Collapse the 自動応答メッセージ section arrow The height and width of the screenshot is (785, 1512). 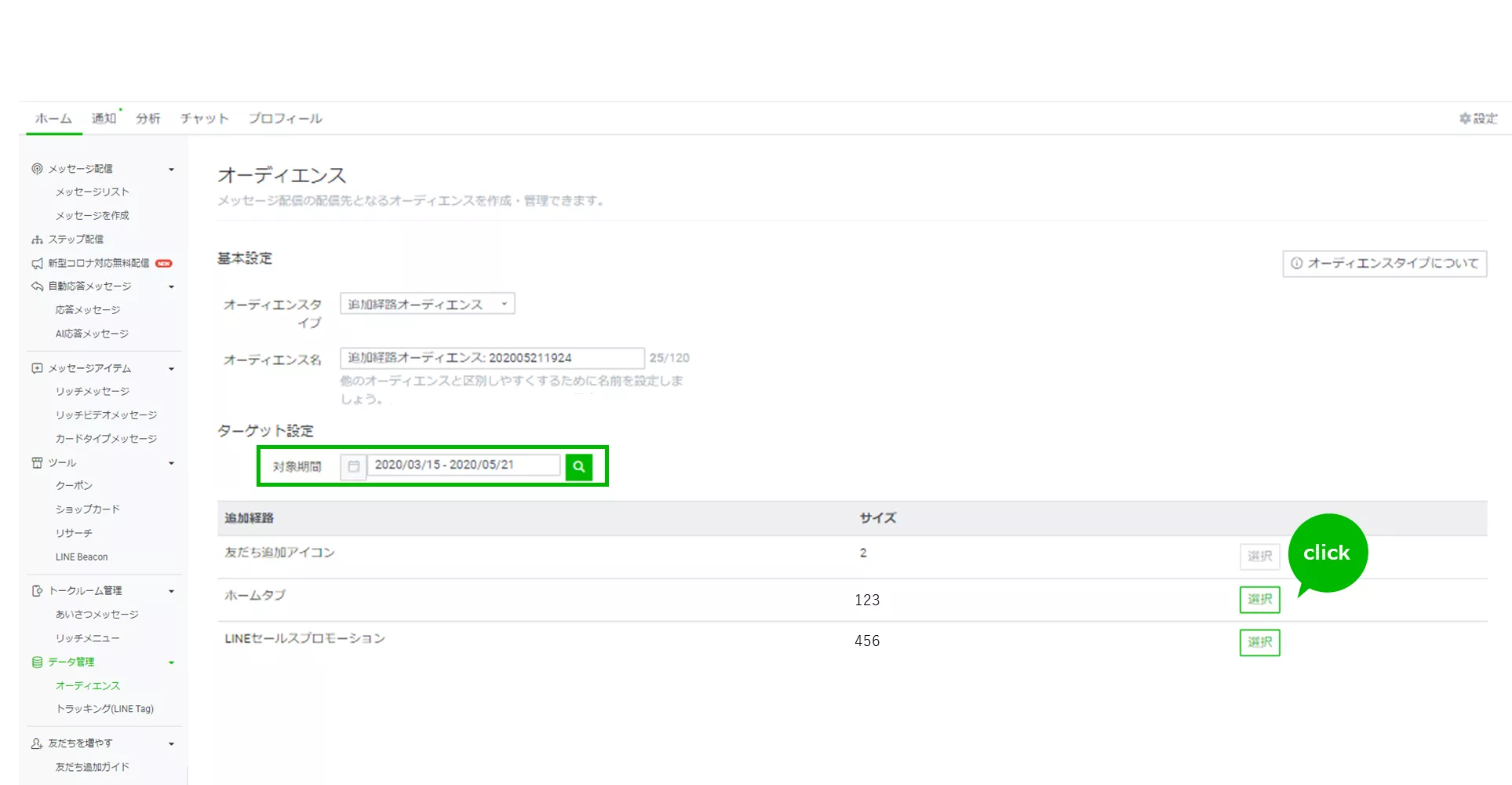[x=171, y=287]
